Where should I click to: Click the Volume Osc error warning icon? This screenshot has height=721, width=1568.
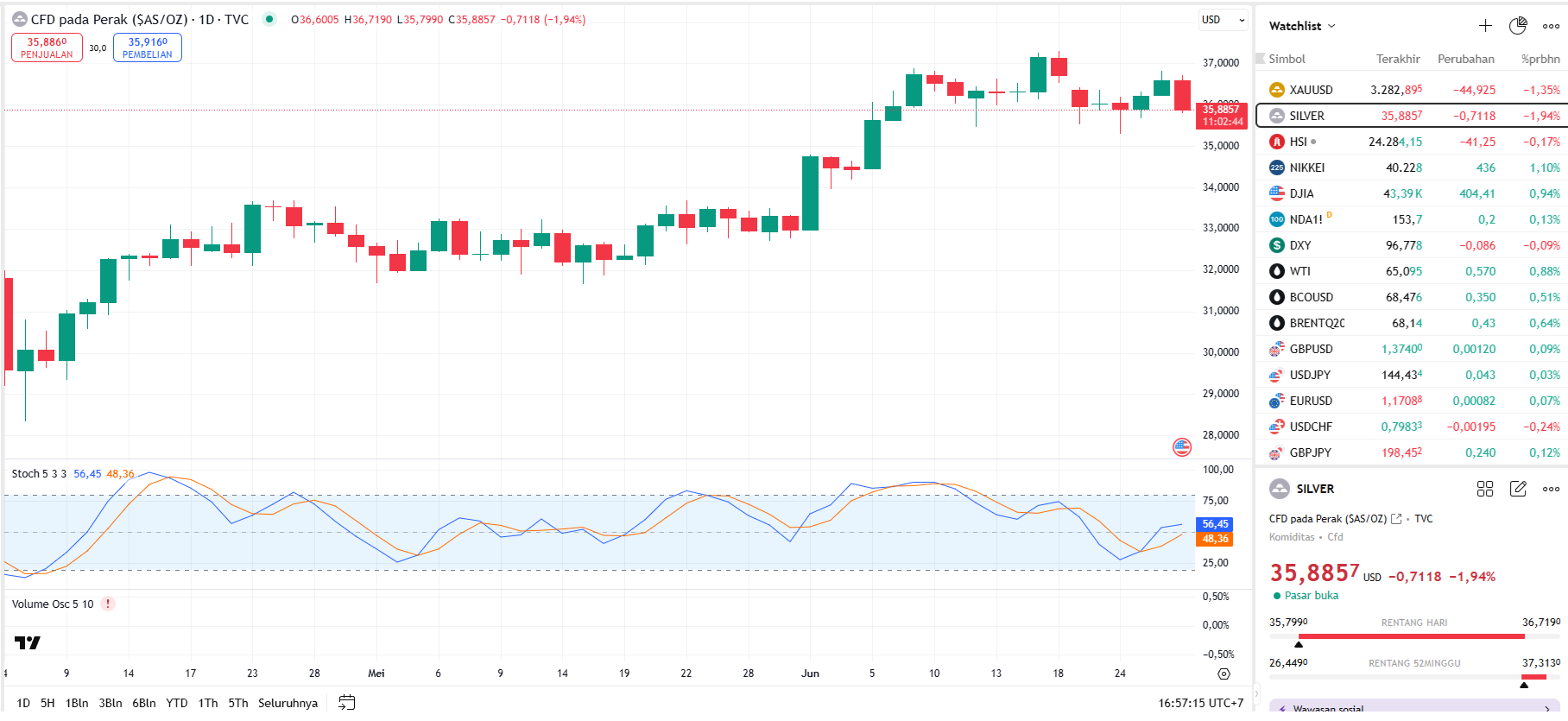108,604
